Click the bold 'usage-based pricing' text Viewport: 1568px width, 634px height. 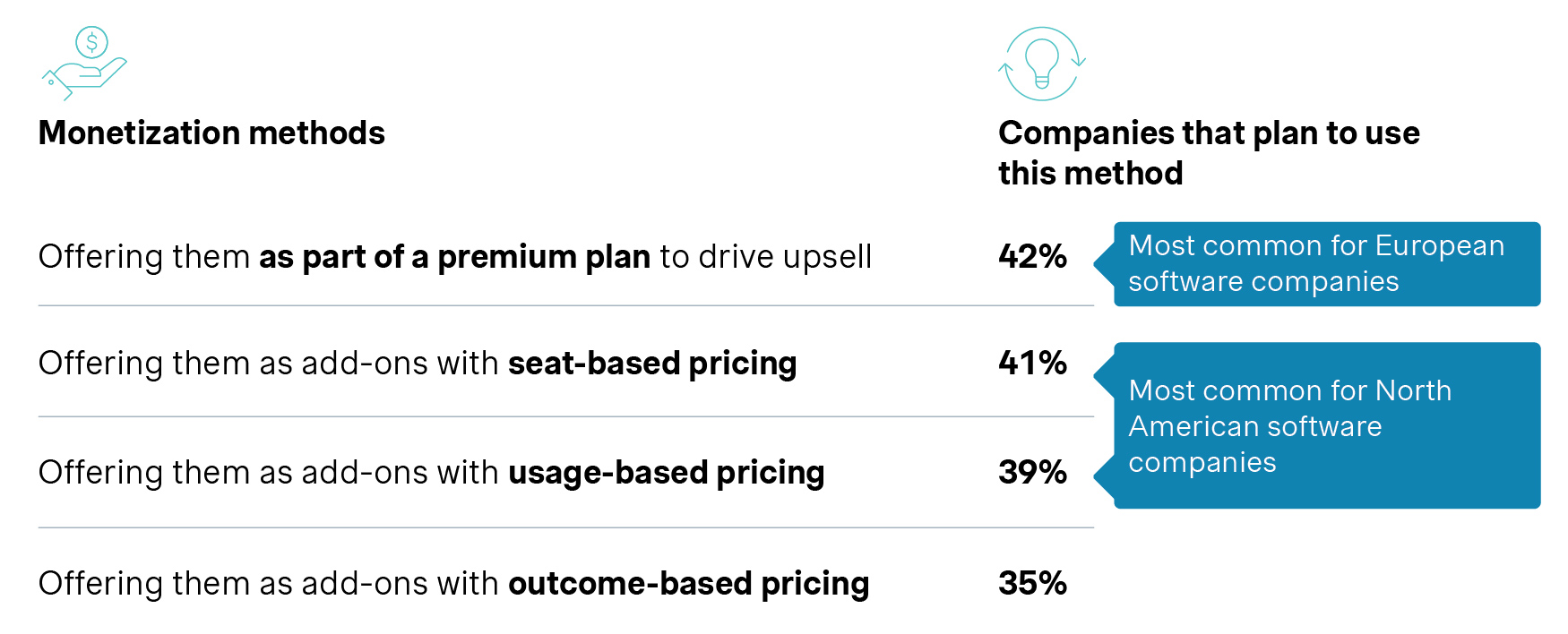click(666, 473)
